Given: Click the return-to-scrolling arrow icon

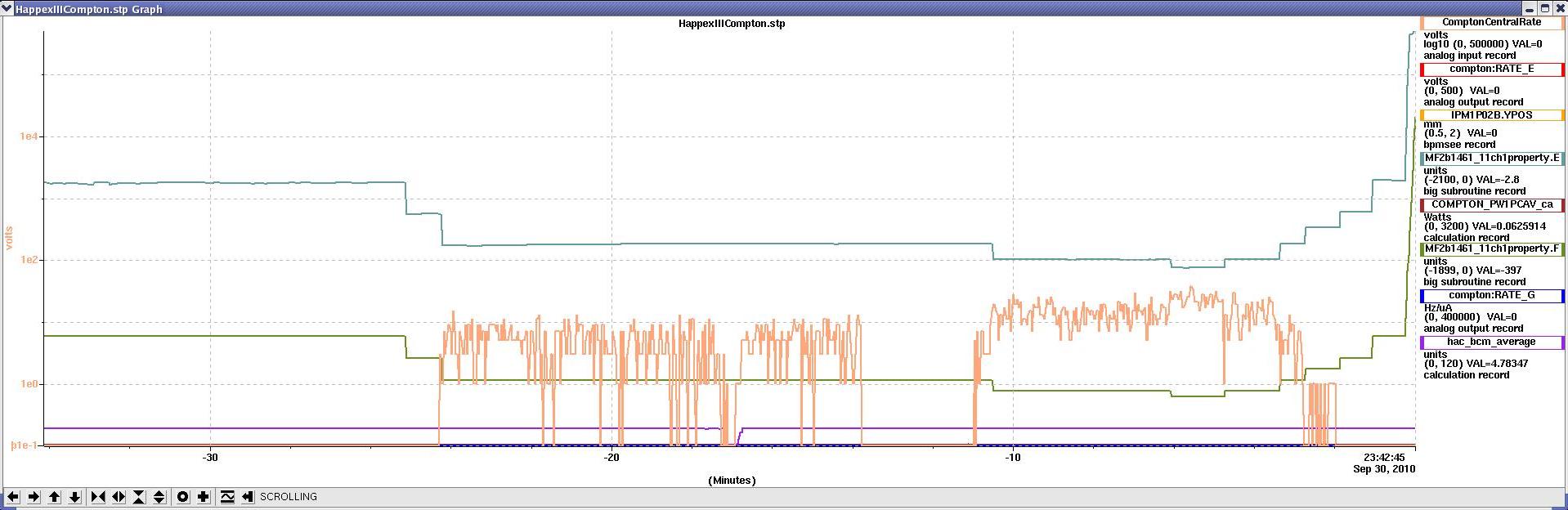Looking at the screenshot, I should [x=248, y=497].
